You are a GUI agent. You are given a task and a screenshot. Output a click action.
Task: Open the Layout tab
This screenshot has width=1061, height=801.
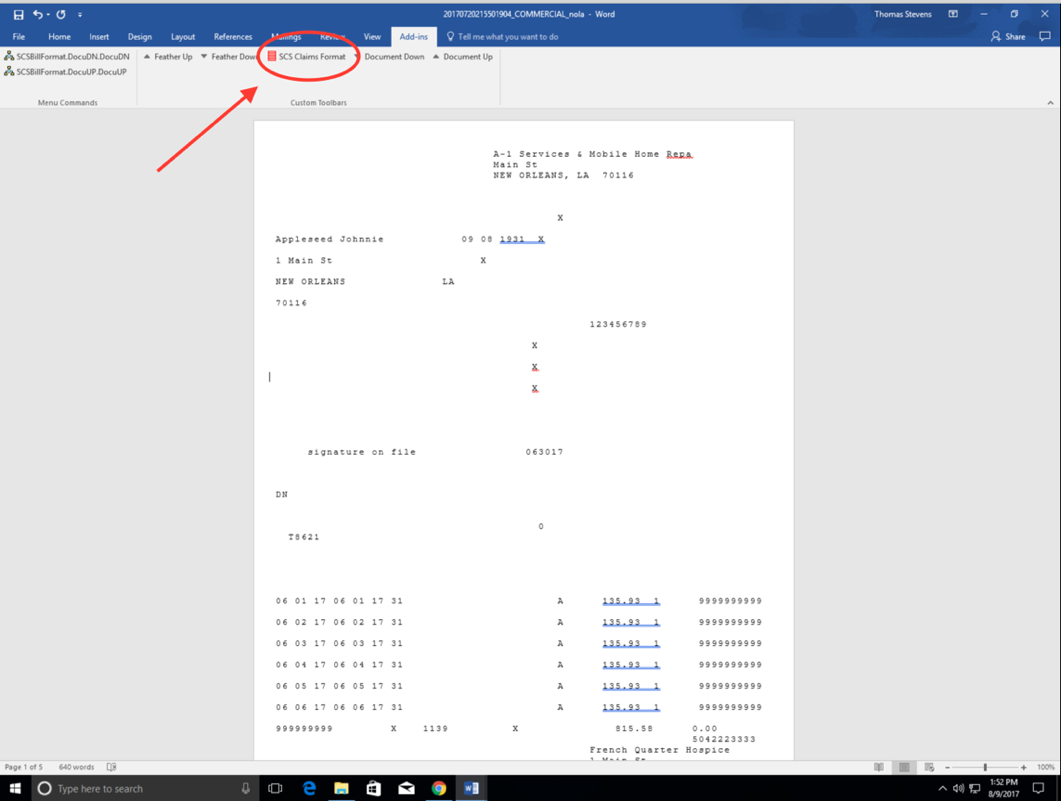coord(183,37)
